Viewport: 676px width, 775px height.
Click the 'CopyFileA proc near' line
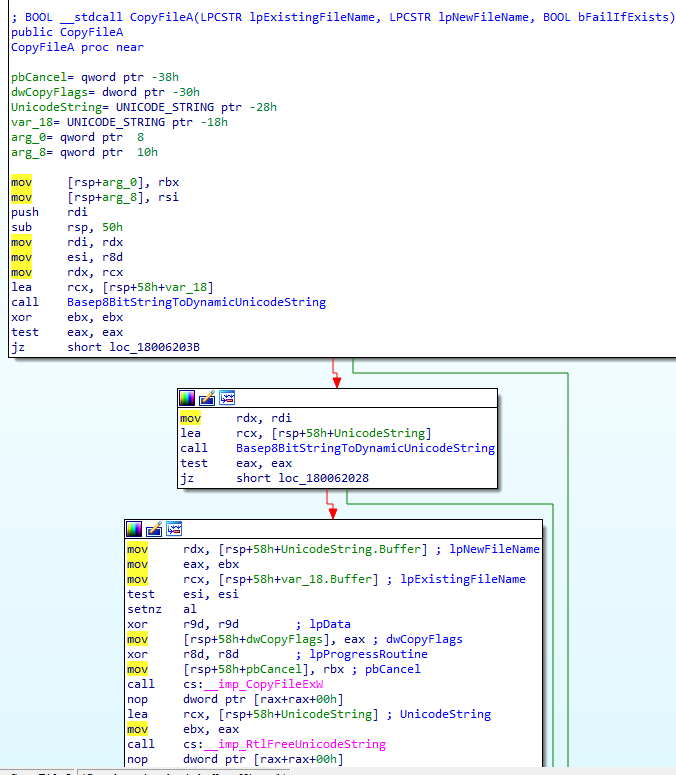pyautogui.click(x=78, y=47)
